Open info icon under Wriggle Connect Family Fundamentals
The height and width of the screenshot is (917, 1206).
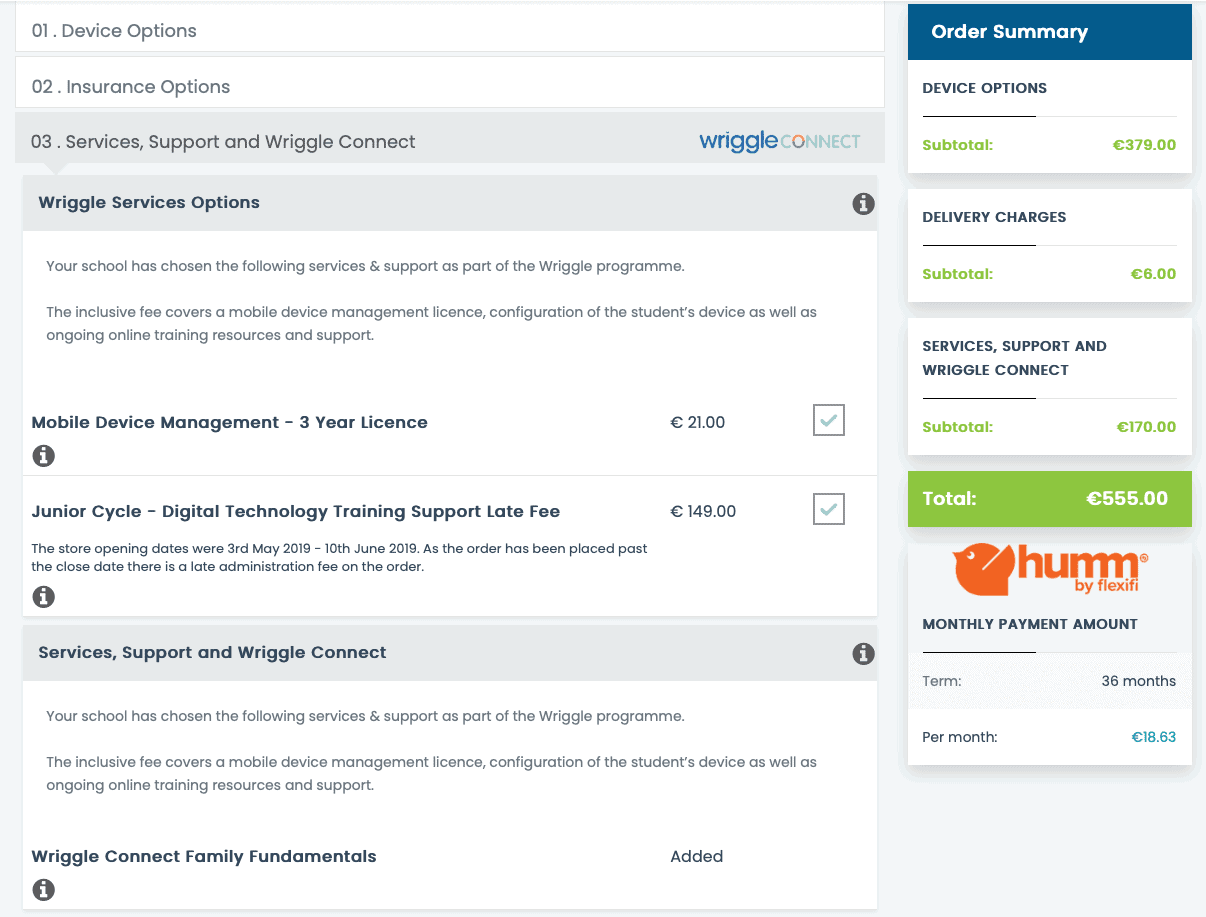click(43, 889)
